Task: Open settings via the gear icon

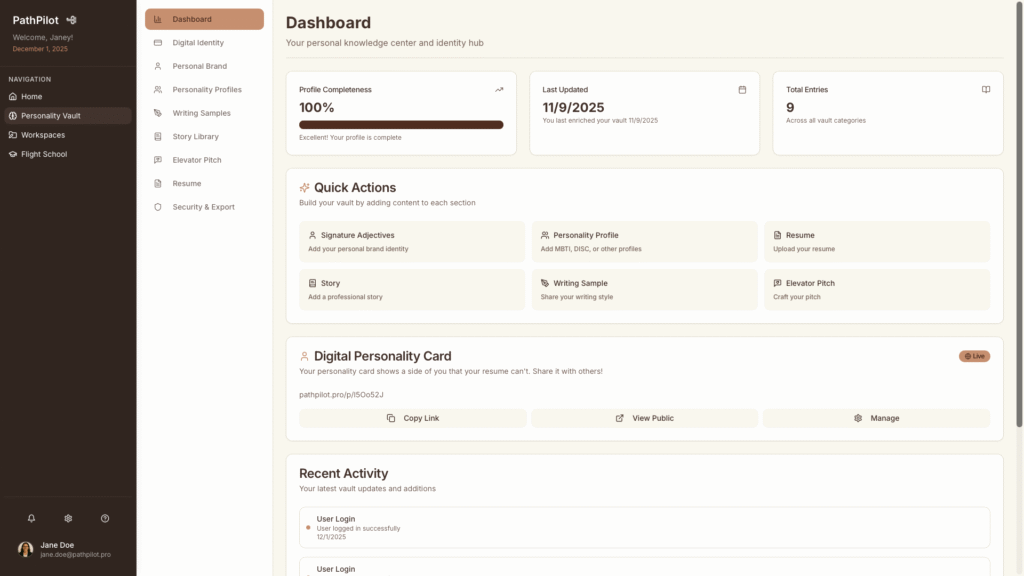Action: [68, 518]
